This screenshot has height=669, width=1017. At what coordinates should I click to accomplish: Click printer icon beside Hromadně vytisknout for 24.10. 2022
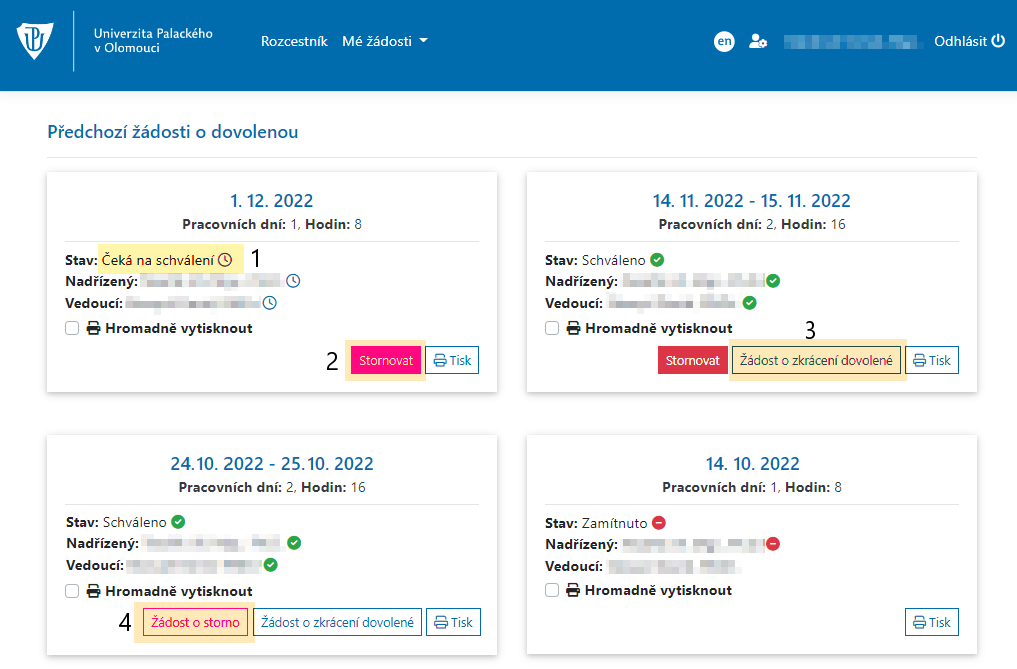tap(93, 591)
